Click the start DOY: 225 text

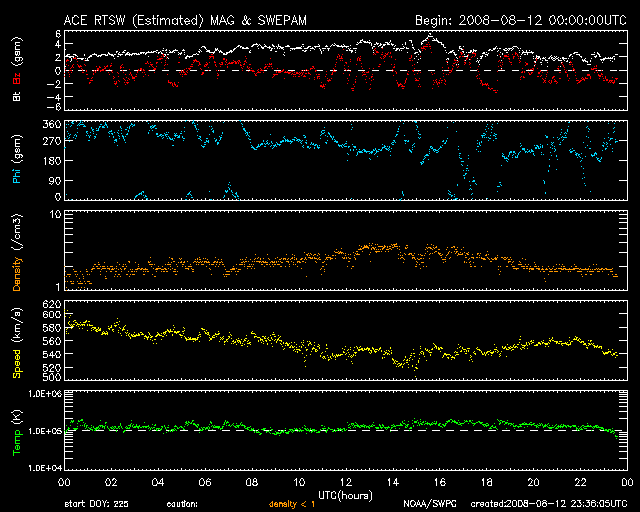(x=97, y=504)
